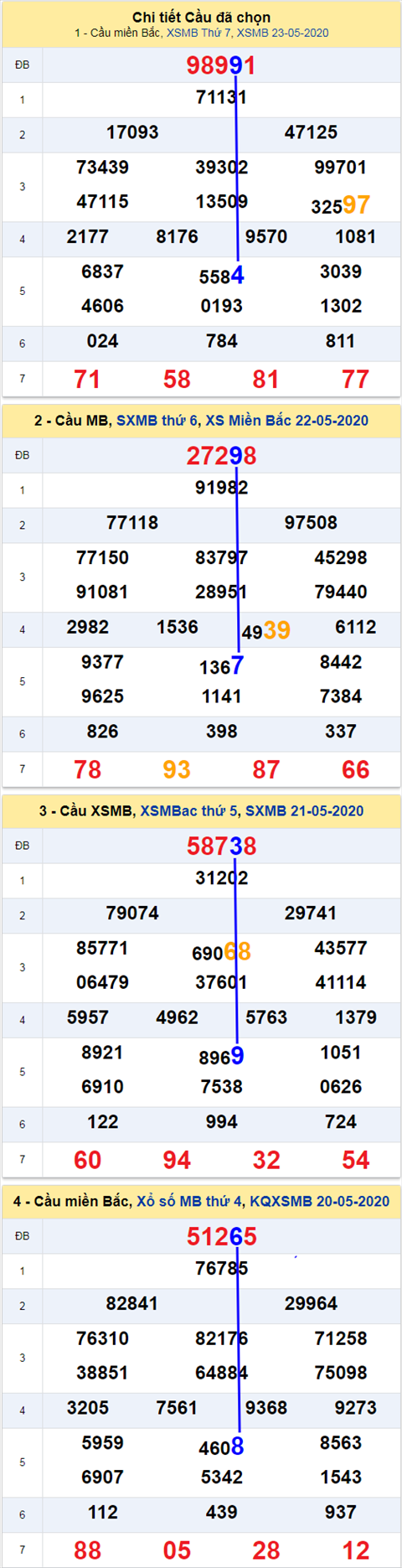Viewport: 402px width, 1568px height.
Task: Select special prize number 58738
Action: (x=221, y=846)
